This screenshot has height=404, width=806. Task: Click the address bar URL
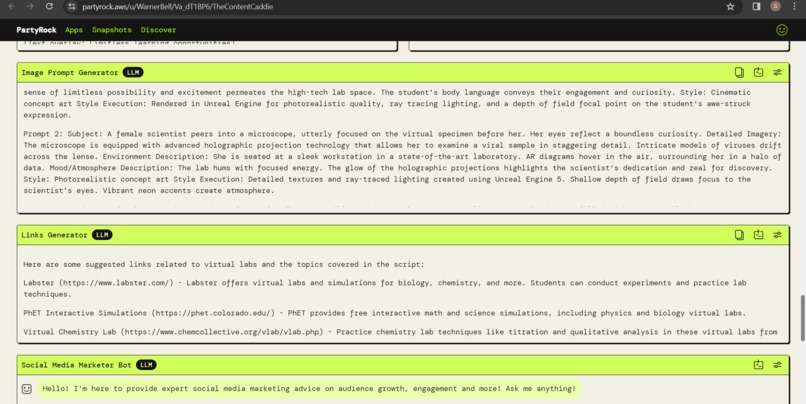[177, 7]
